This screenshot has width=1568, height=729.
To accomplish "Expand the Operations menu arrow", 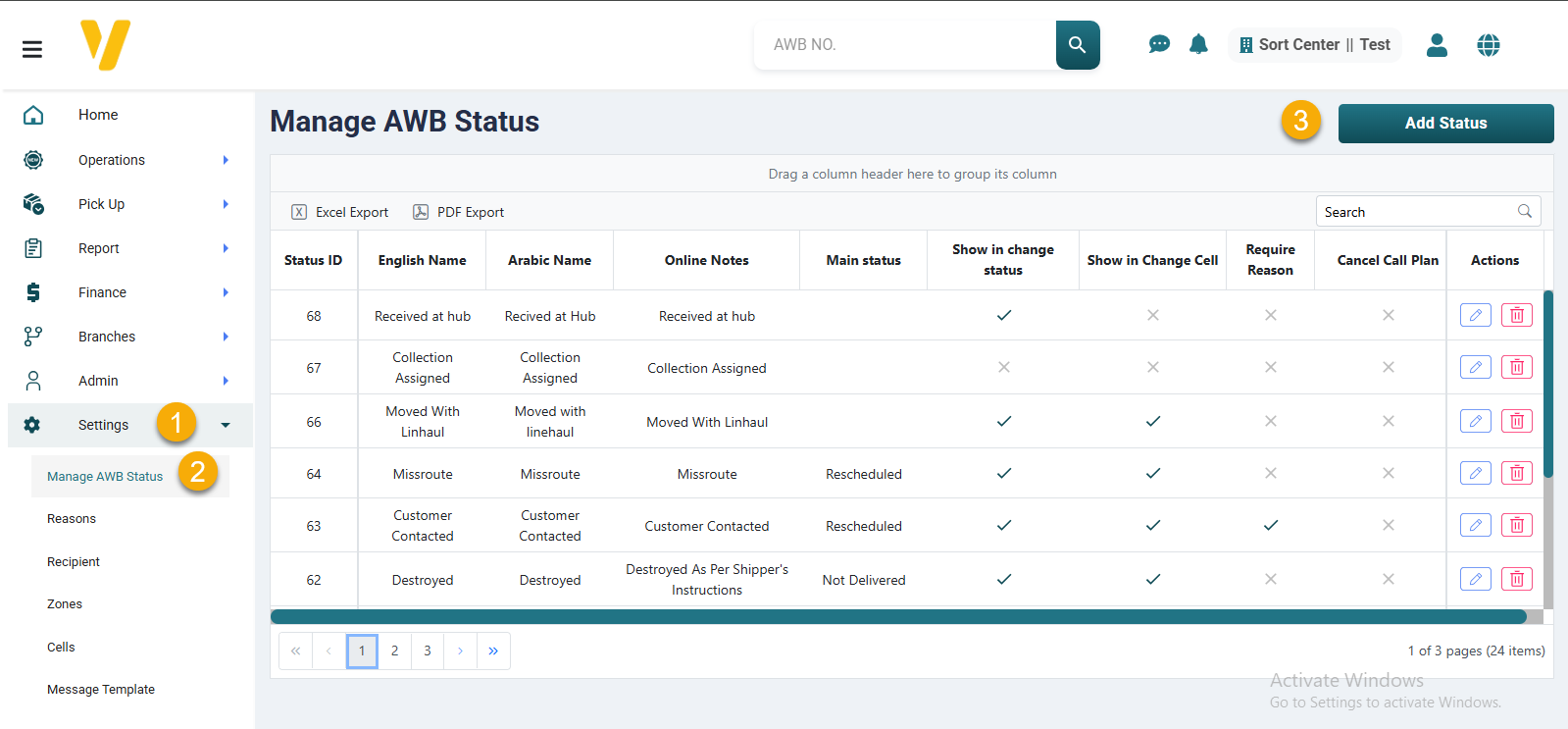I will click(x=226, y=160).
